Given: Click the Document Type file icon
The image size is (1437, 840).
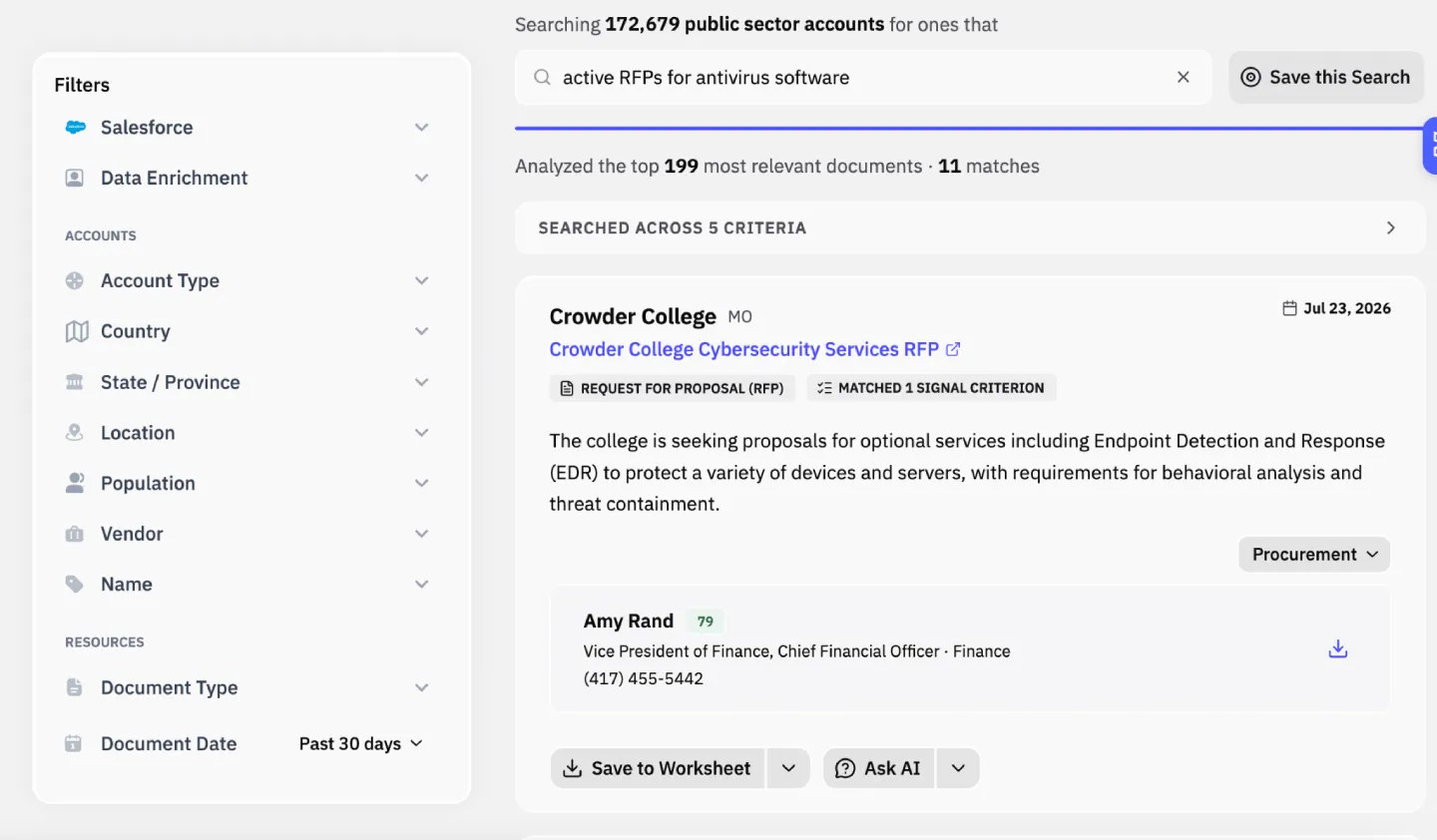Looking at the screenshot, I should point(75,687).
